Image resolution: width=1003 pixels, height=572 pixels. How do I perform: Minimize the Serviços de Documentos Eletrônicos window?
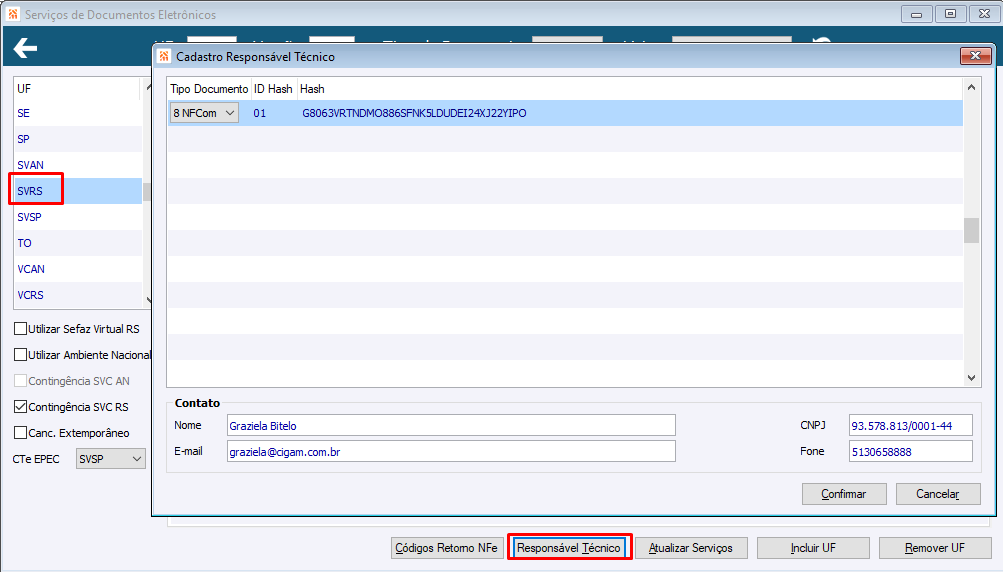[917, 13]
